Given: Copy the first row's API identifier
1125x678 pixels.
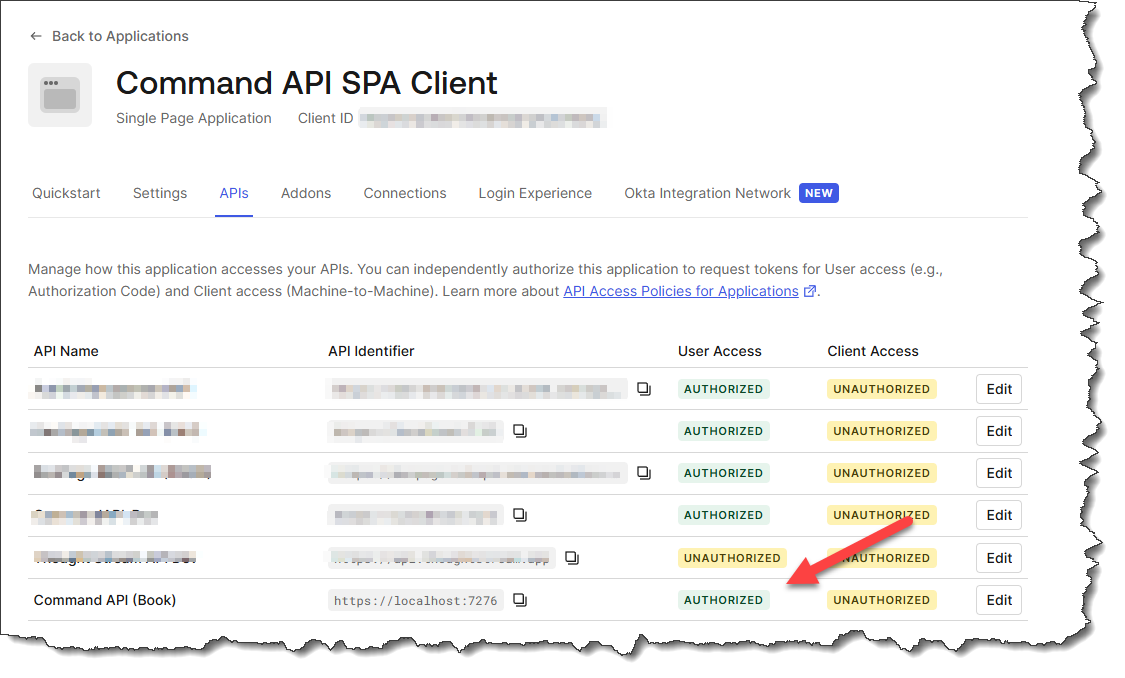Looking at the screenshot, I should [644, 389].
